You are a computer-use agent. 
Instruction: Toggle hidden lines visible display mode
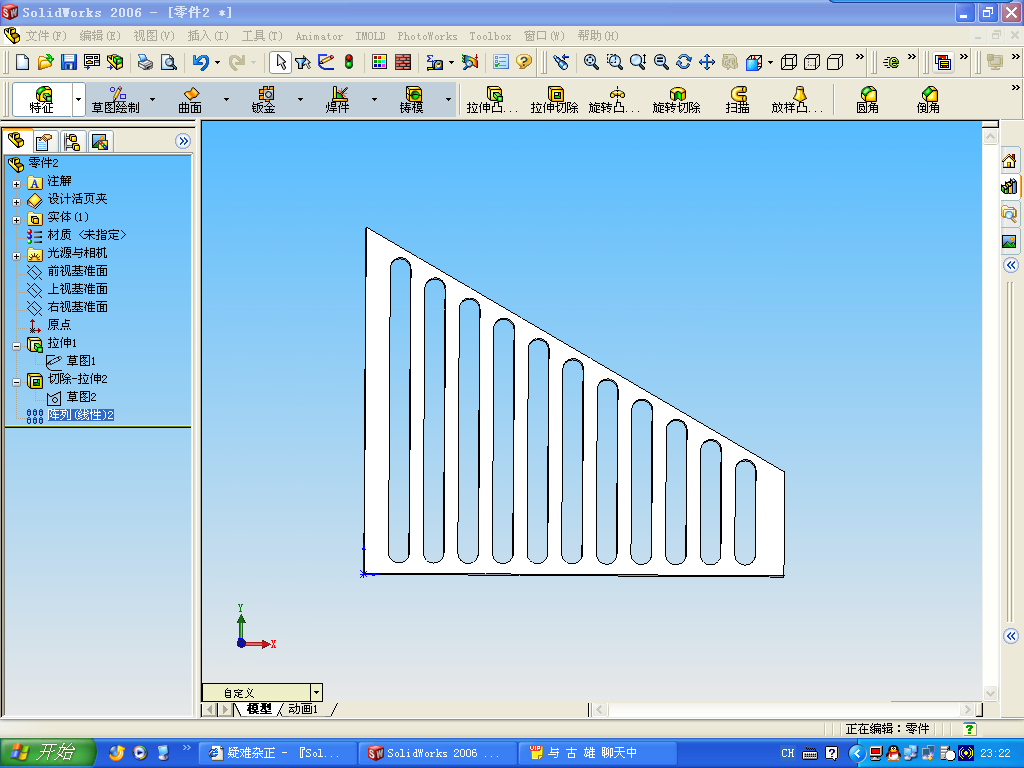point(813,62)
